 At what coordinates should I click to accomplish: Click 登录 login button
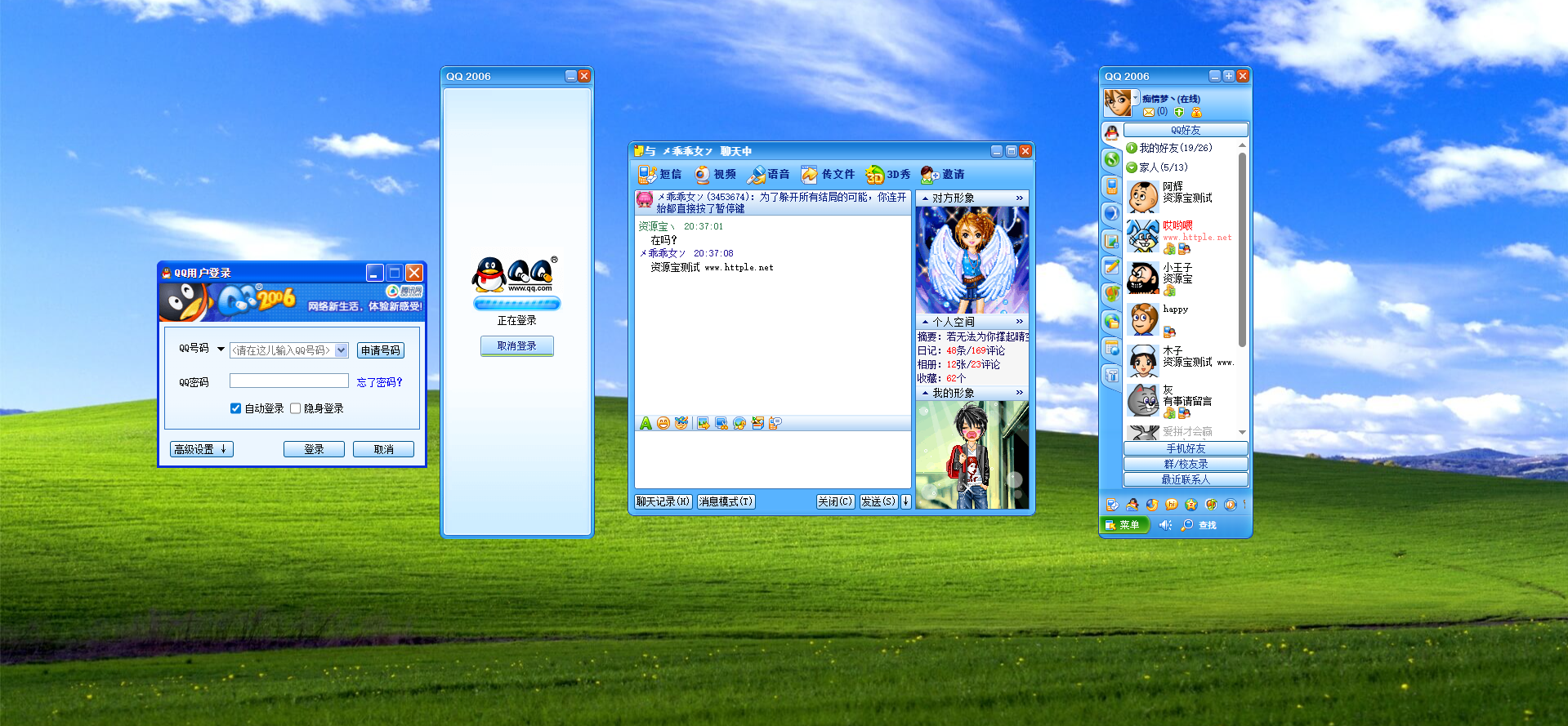tap(314, 449)
